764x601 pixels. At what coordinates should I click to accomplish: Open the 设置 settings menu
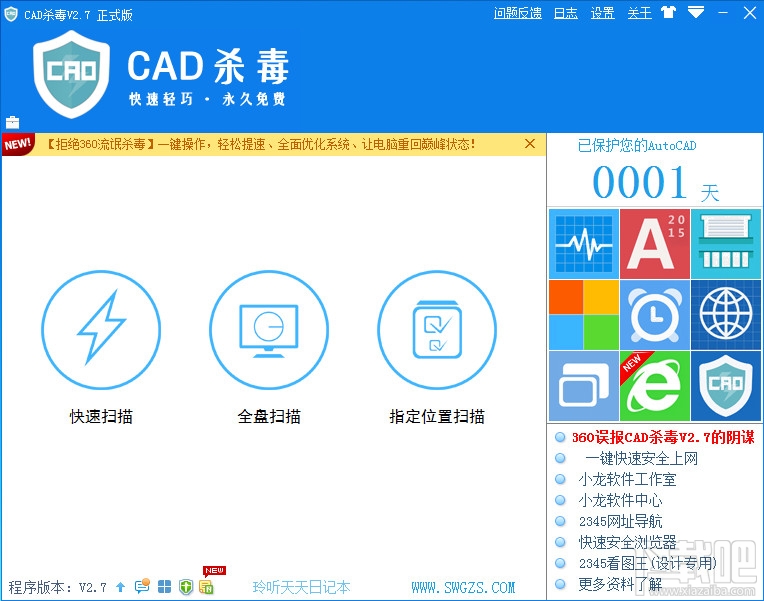click(x=603, y=13)
